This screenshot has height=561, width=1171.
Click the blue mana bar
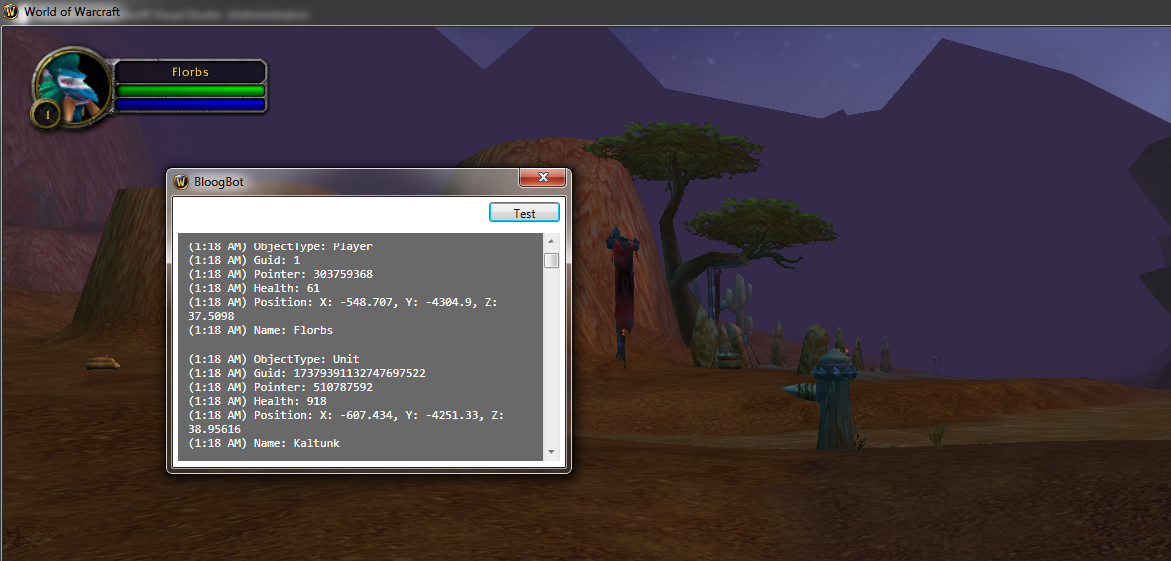190,105
